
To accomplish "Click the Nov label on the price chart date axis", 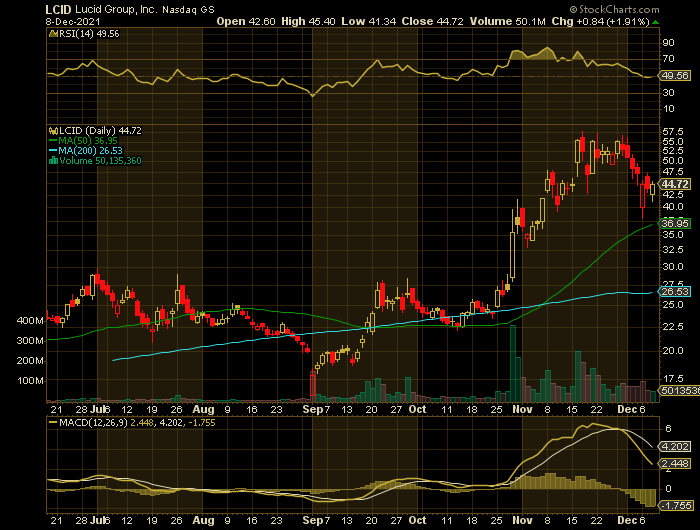I will 522,409.
